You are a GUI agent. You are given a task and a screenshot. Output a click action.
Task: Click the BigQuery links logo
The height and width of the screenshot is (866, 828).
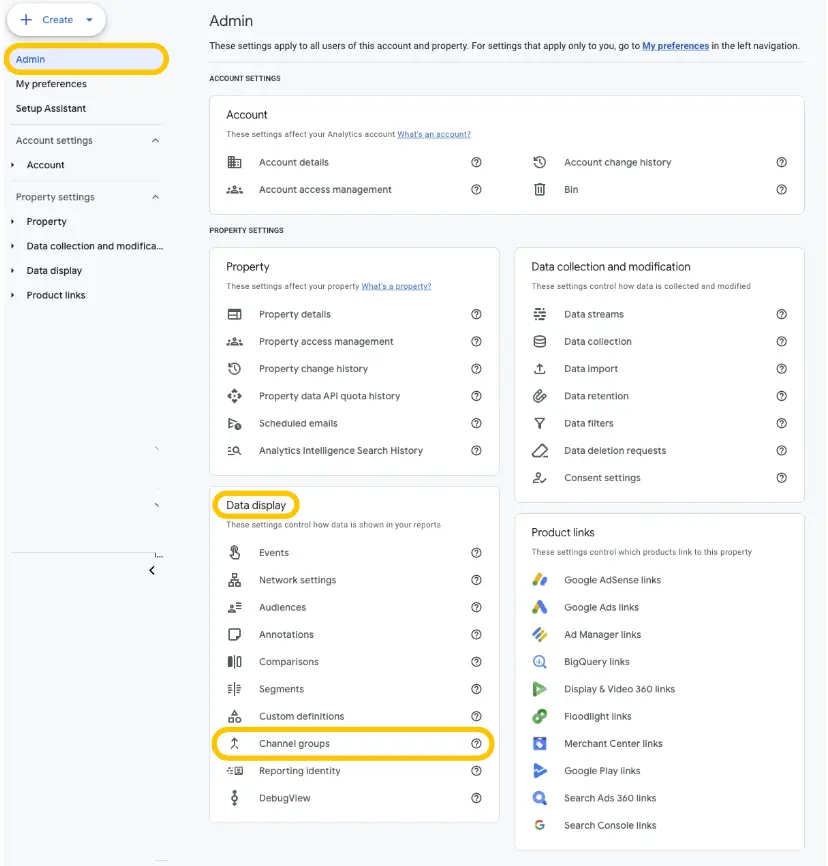(539, 662)
